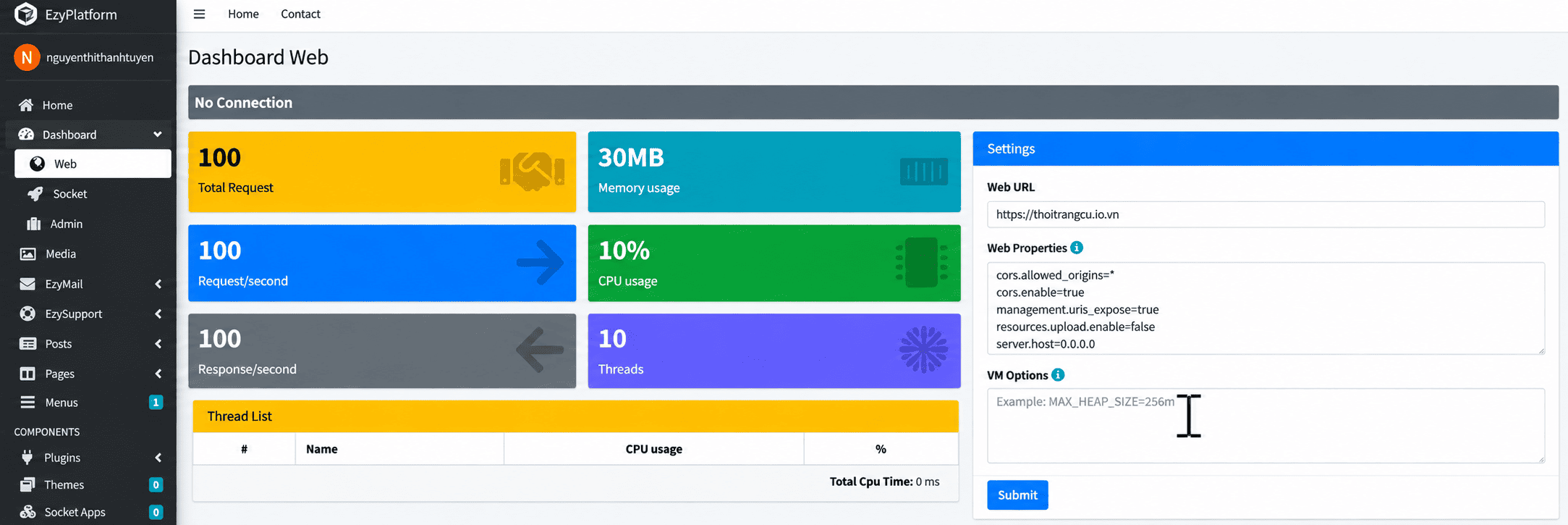
Task: Click the VM Options info icon
Action: pyautogui.click(x=1058, y=374)
